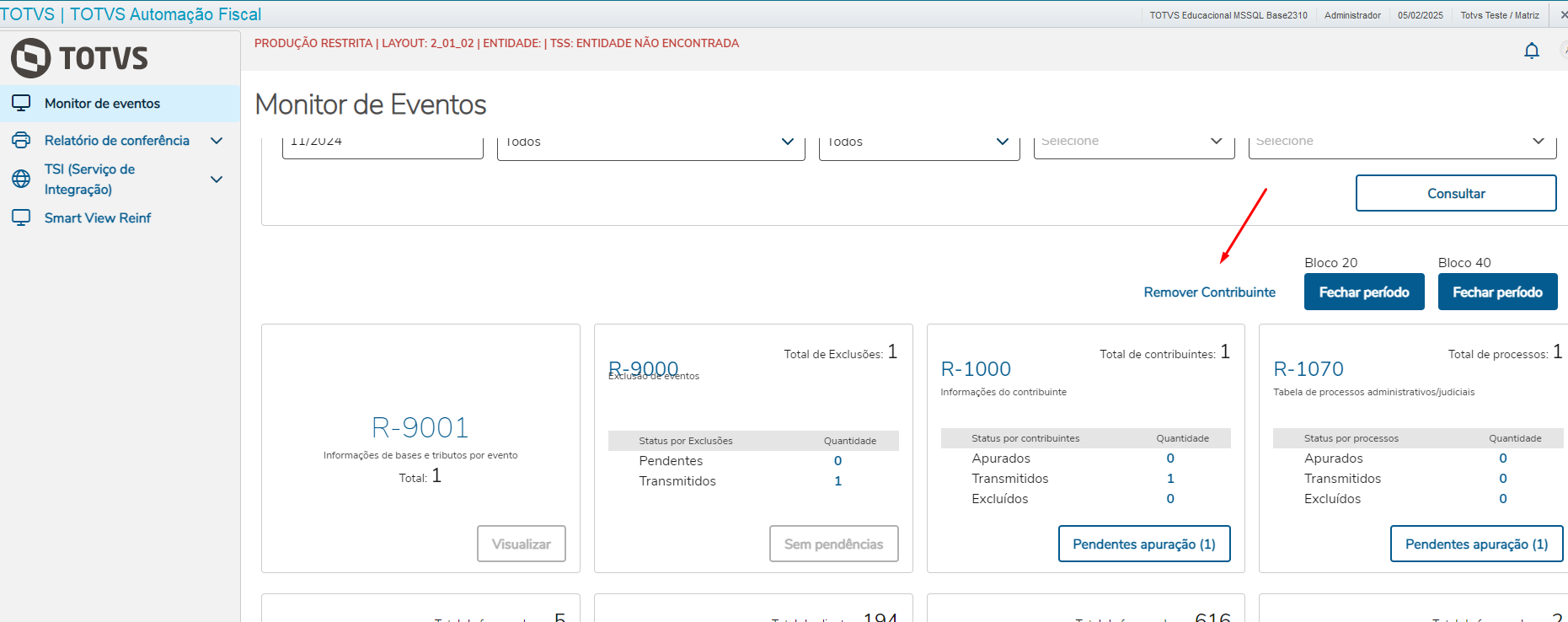
Task: Click the Apurados row in R-1070 card
Action: pos(1418,458)
